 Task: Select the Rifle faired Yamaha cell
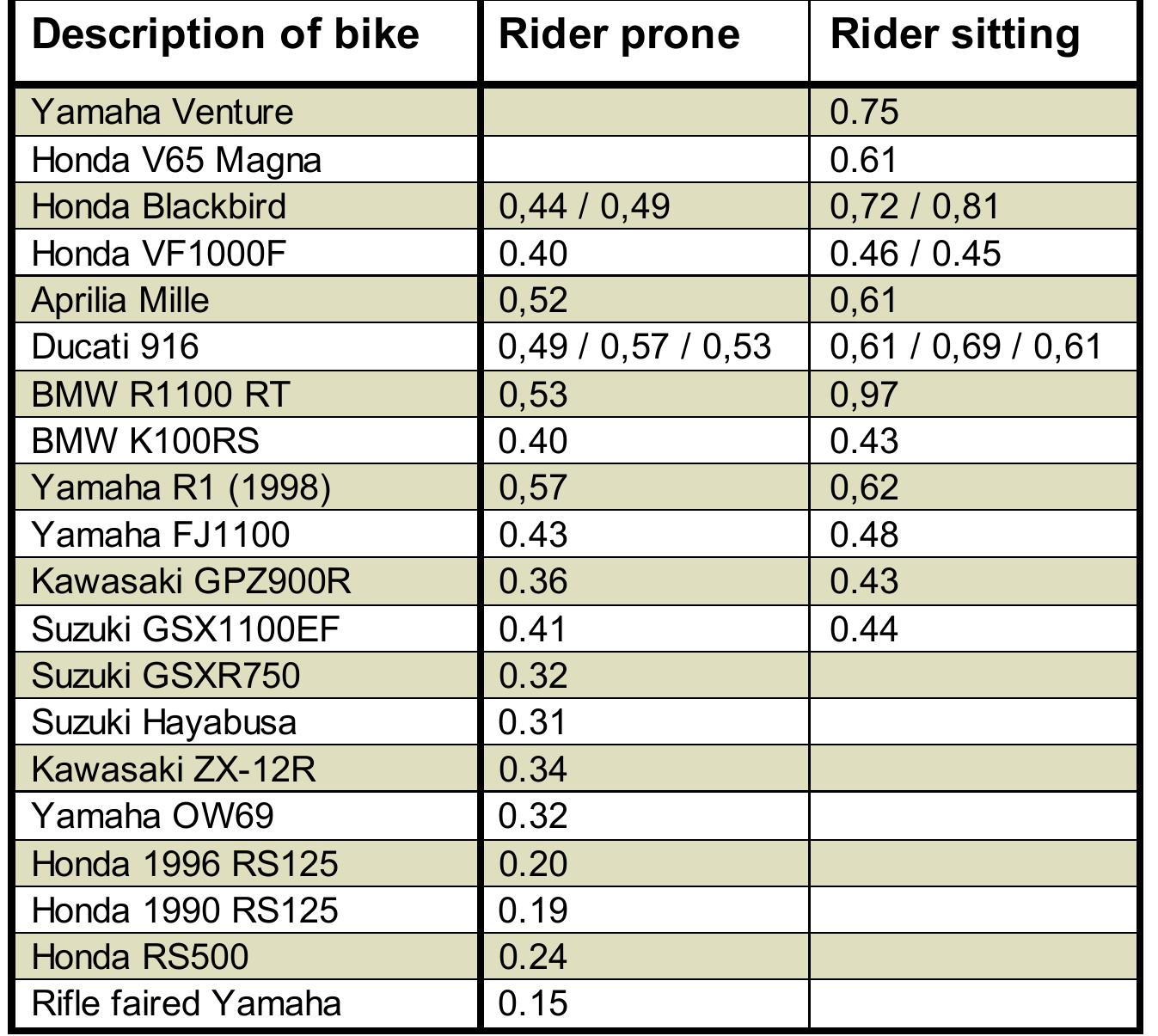tap(187, 1003)
